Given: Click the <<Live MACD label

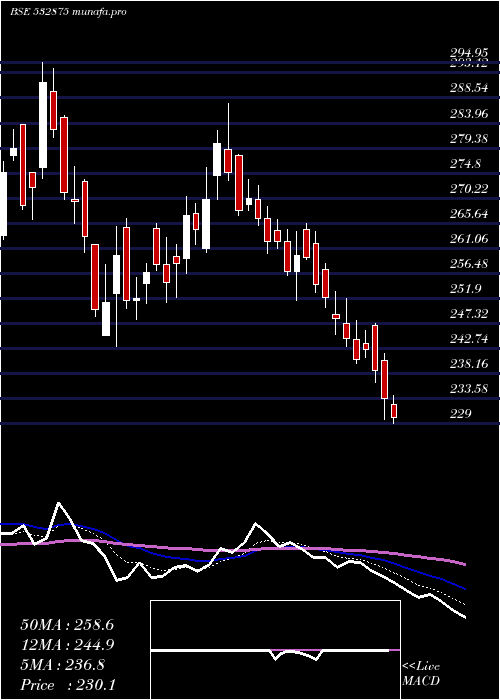Looking at the screenshot, I should [421, 674].
